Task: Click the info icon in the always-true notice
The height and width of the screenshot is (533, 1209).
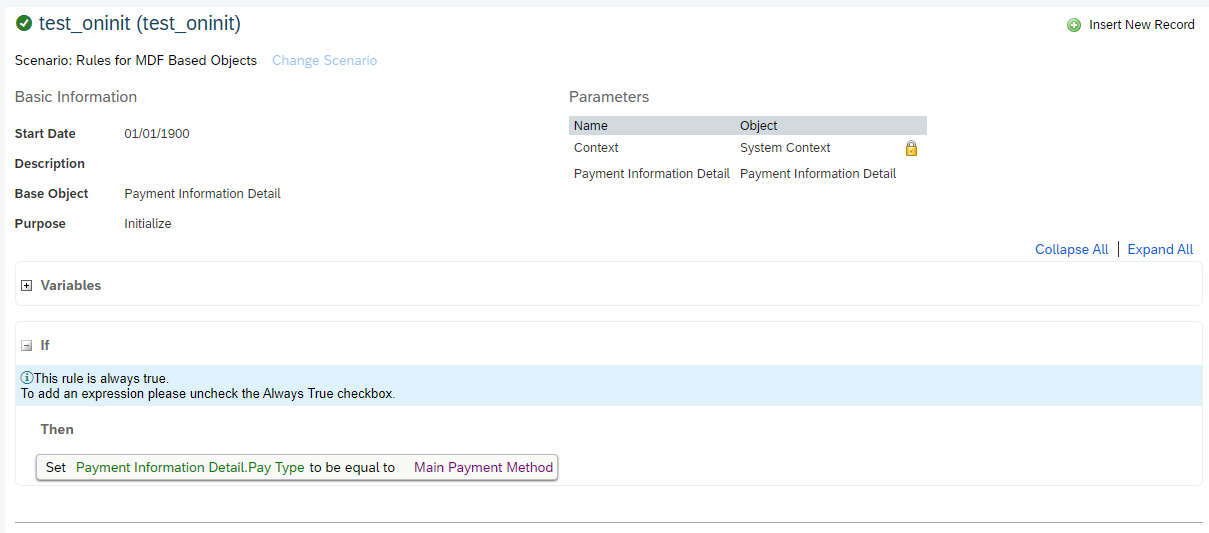Action: (27, 378)
